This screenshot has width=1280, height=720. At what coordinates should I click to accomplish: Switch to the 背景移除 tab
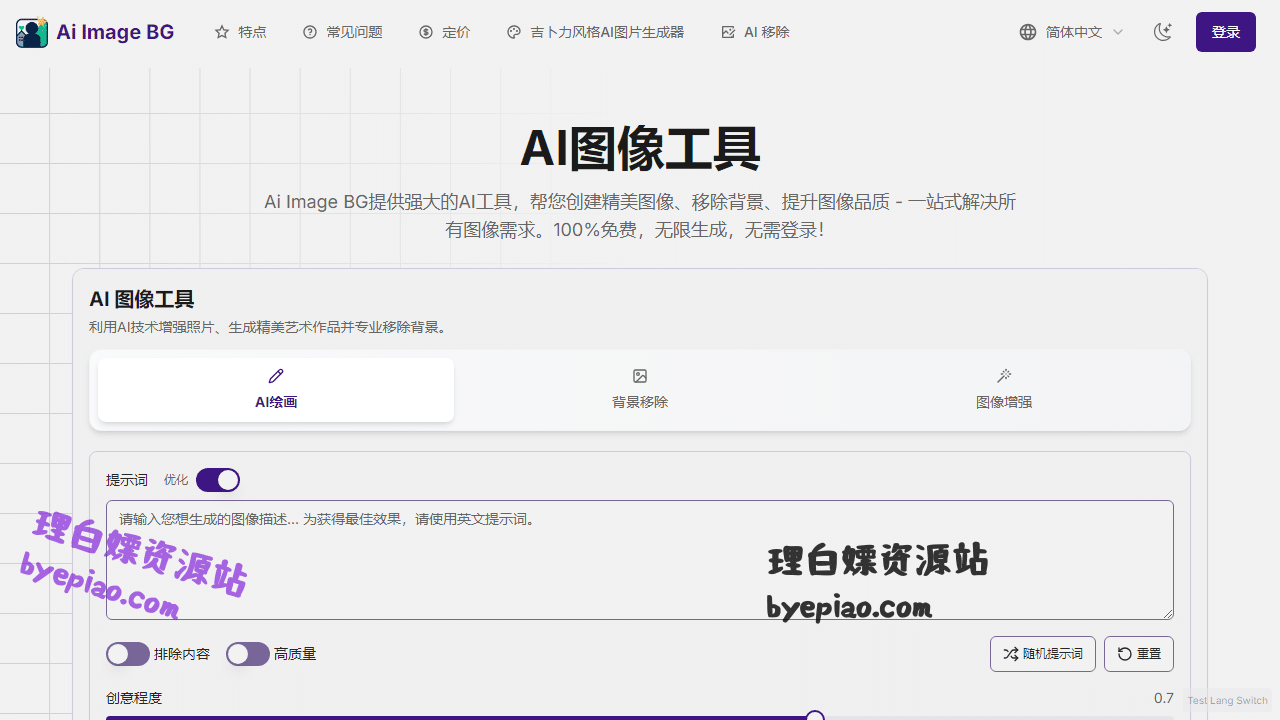click(640, 390)
